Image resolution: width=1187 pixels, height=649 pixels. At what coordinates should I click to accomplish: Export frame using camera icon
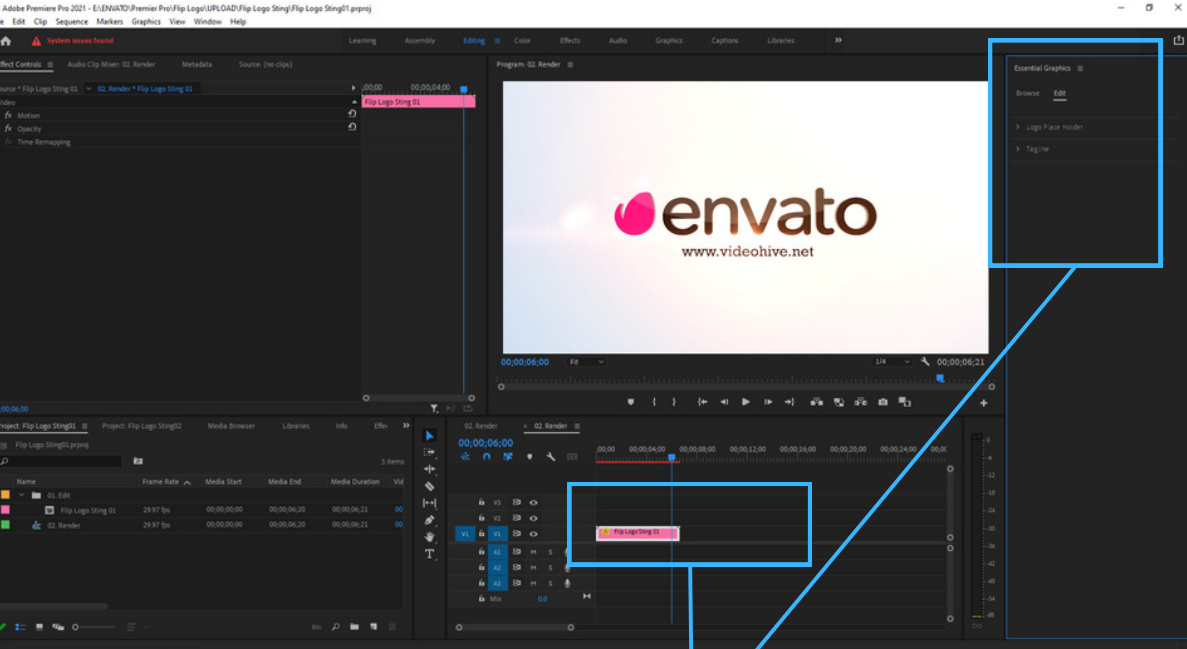[883, 402]
